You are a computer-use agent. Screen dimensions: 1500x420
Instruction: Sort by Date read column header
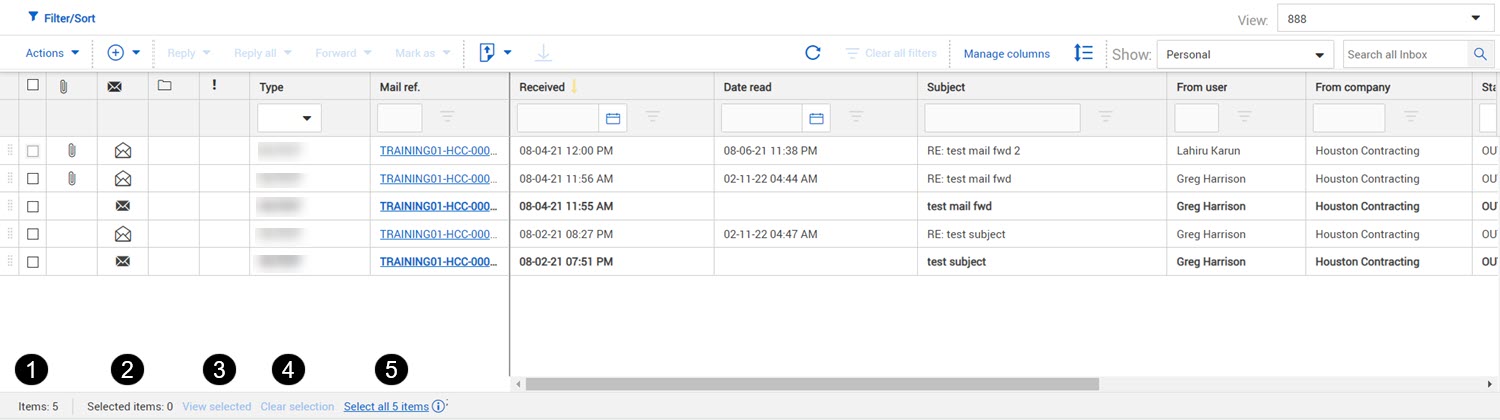coord(747,87)
